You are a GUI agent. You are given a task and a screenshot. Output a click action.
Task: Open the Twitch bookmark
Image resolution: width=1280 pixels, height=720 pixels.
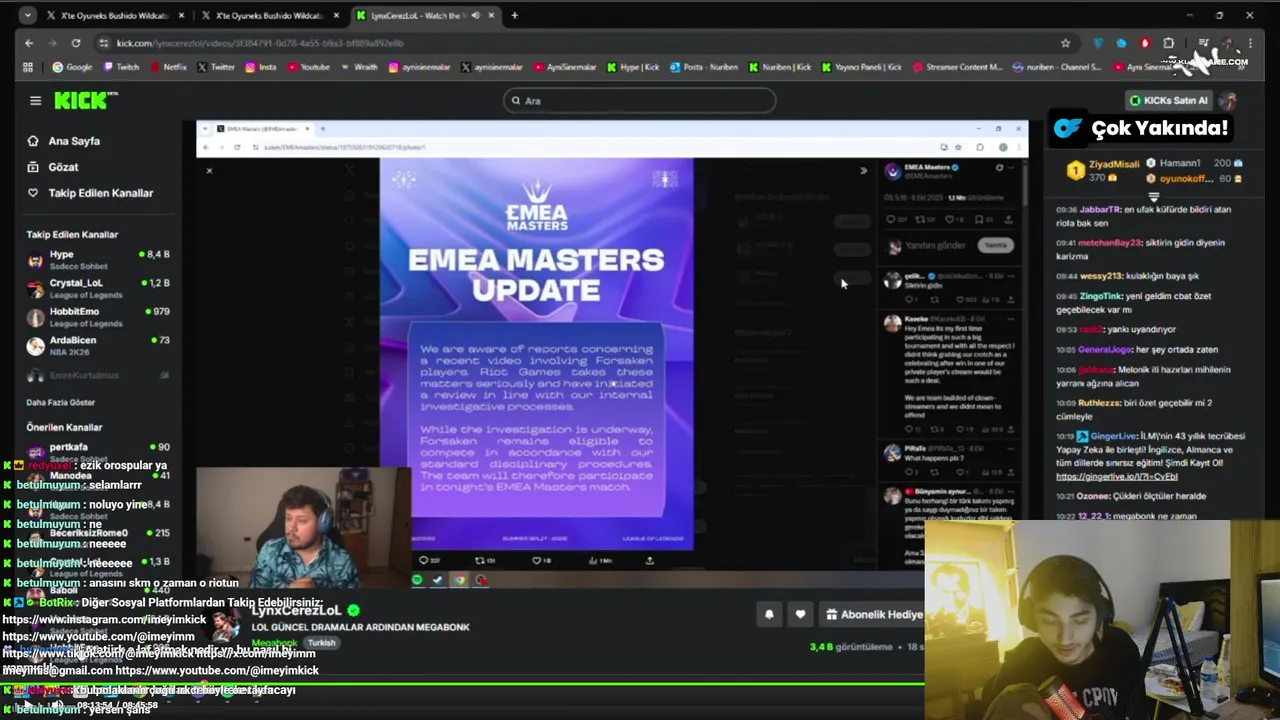coord(120,67)
